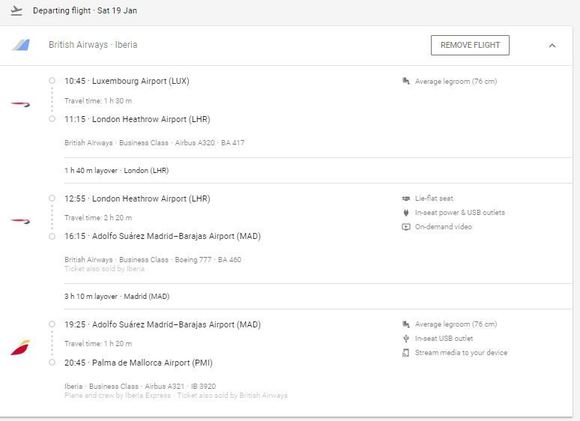This screenshot has width=580, height=421.
Task: Click the stream media to your device icon
Action: 406,353
